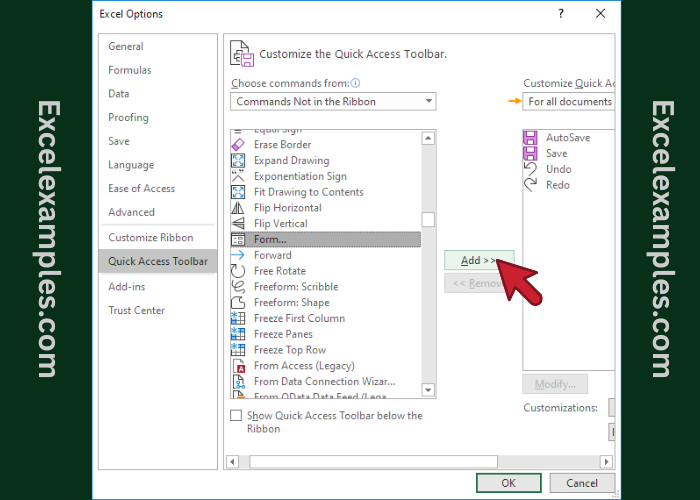The width and height of the screenshot is (700, 500).
Task: Click the AutoSave icon in right list
Action: click(x=530, y=137)
